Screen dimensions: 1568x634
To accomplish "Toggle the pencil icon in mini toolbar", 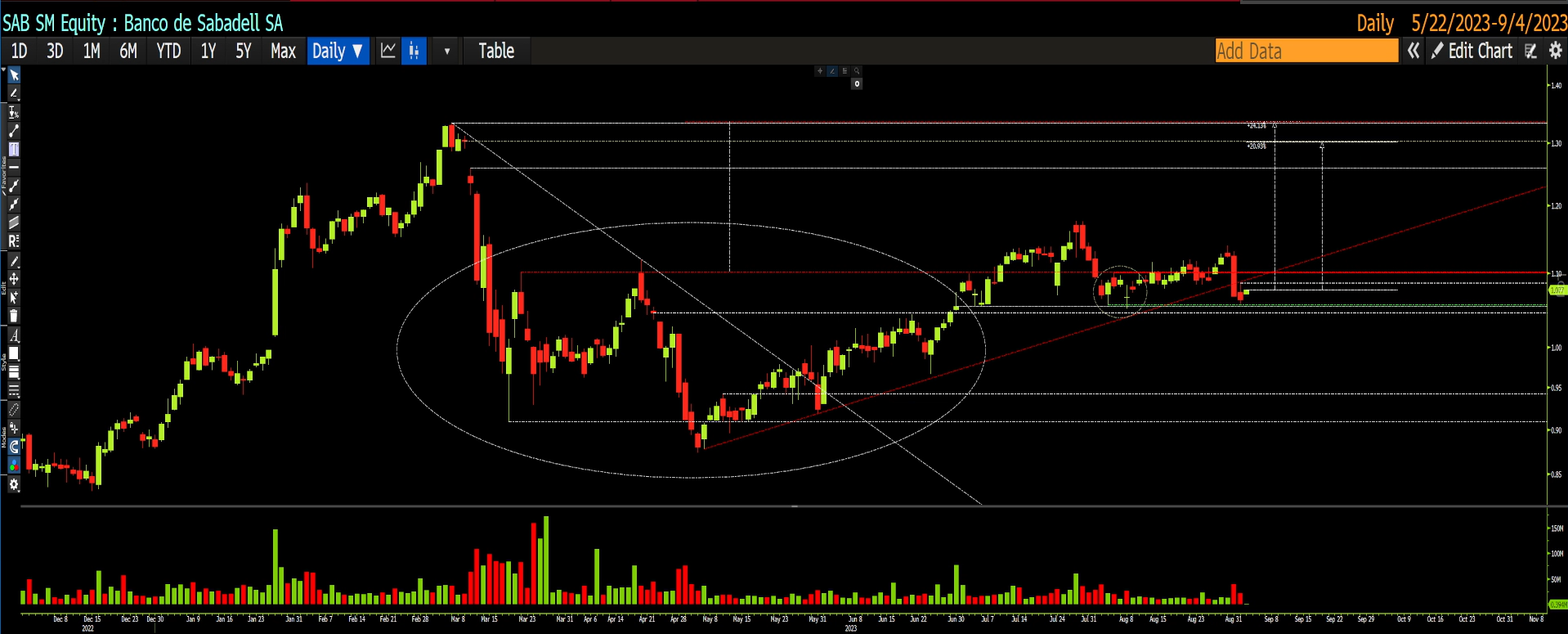I will 832,71.
